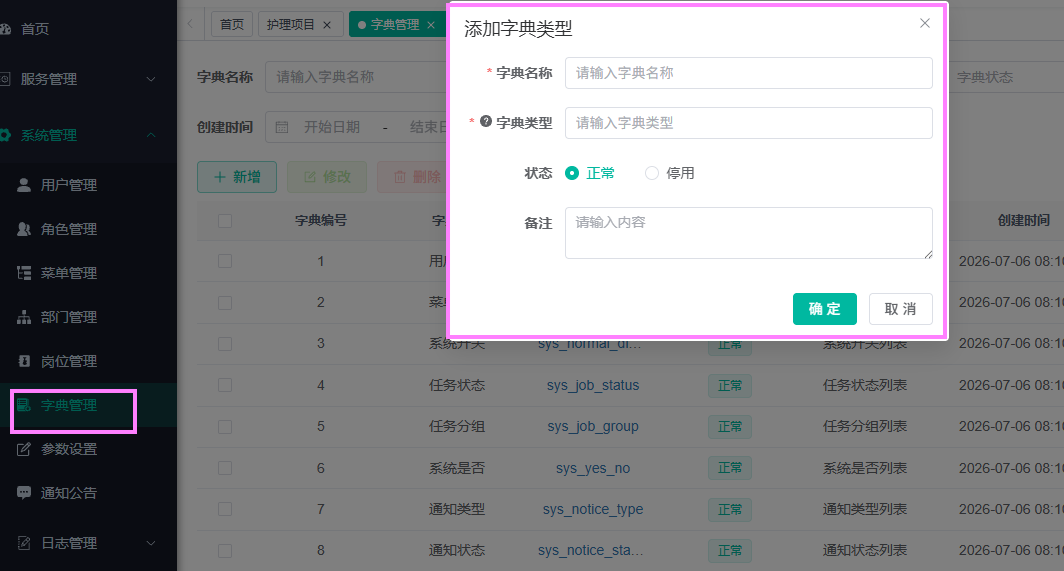Click the 创建时间 column header
Screen dimensions: 1064x571
click(x=1023, y=221)
